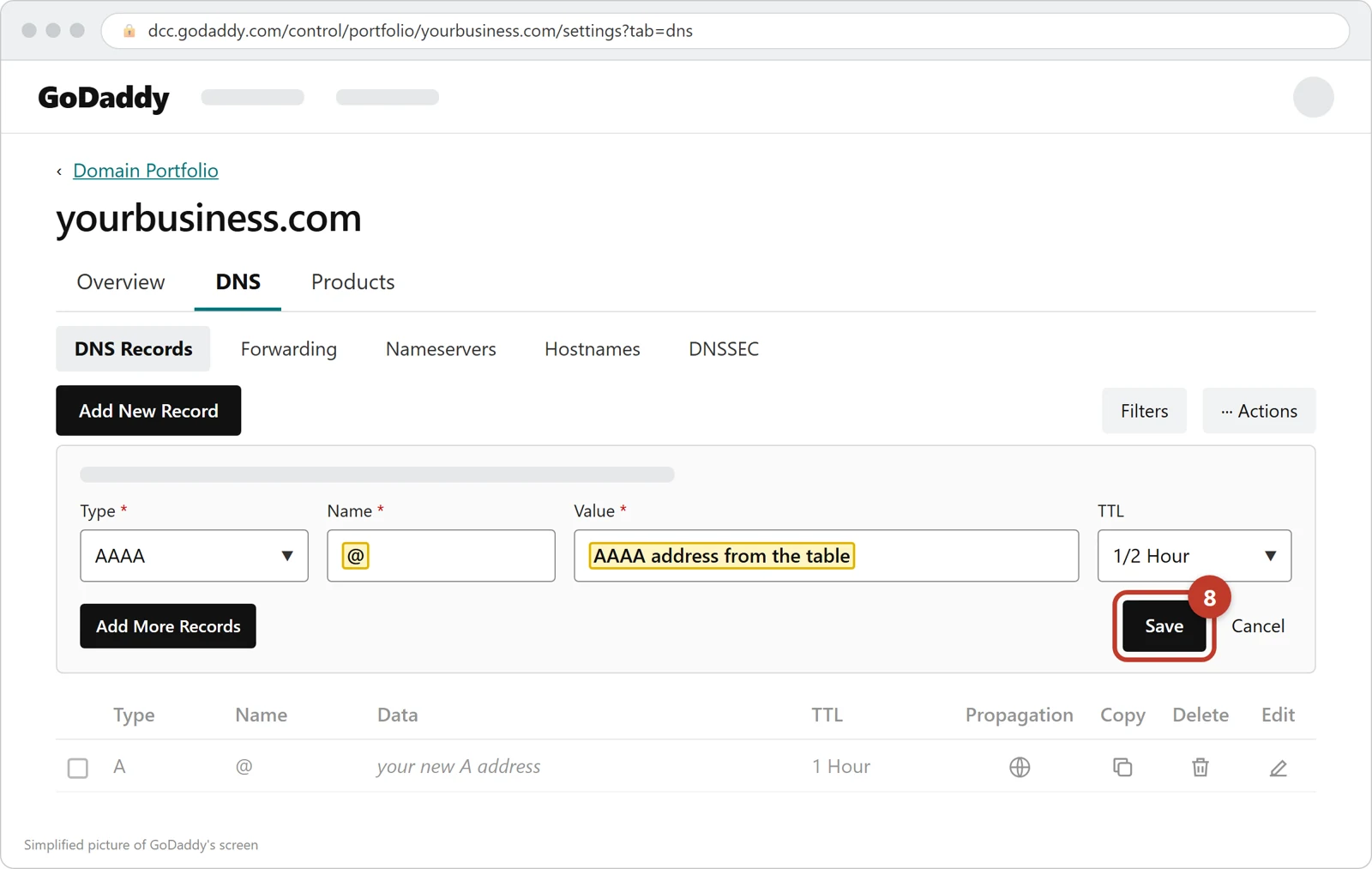
Task: Open the user profile avatar
Action: click(x=1313, y=97)
